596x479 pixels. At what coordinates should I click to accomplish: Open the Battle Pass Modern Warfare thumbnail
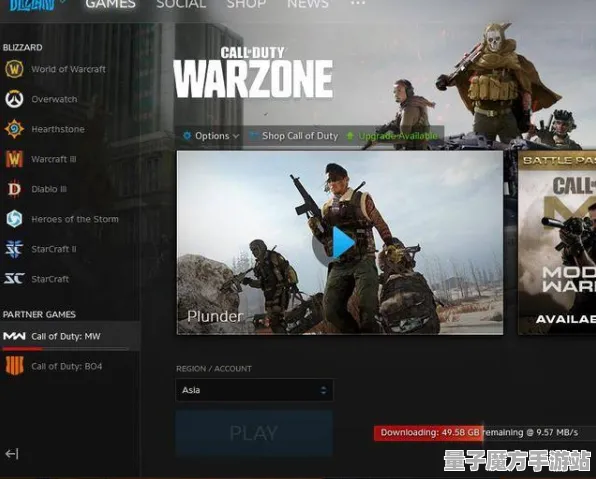click(557, 243)
